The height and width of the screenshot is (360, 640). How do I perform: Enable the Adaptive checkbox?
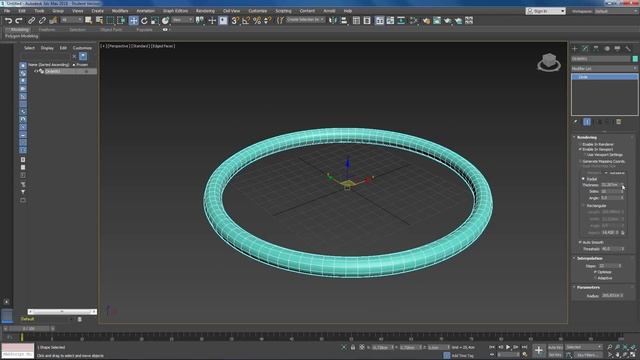595,278
